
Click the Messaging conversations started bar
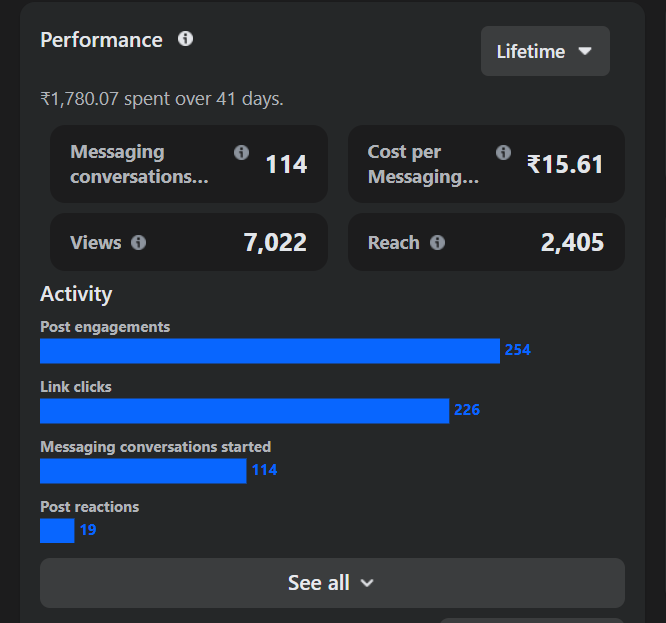click(143, 471)
